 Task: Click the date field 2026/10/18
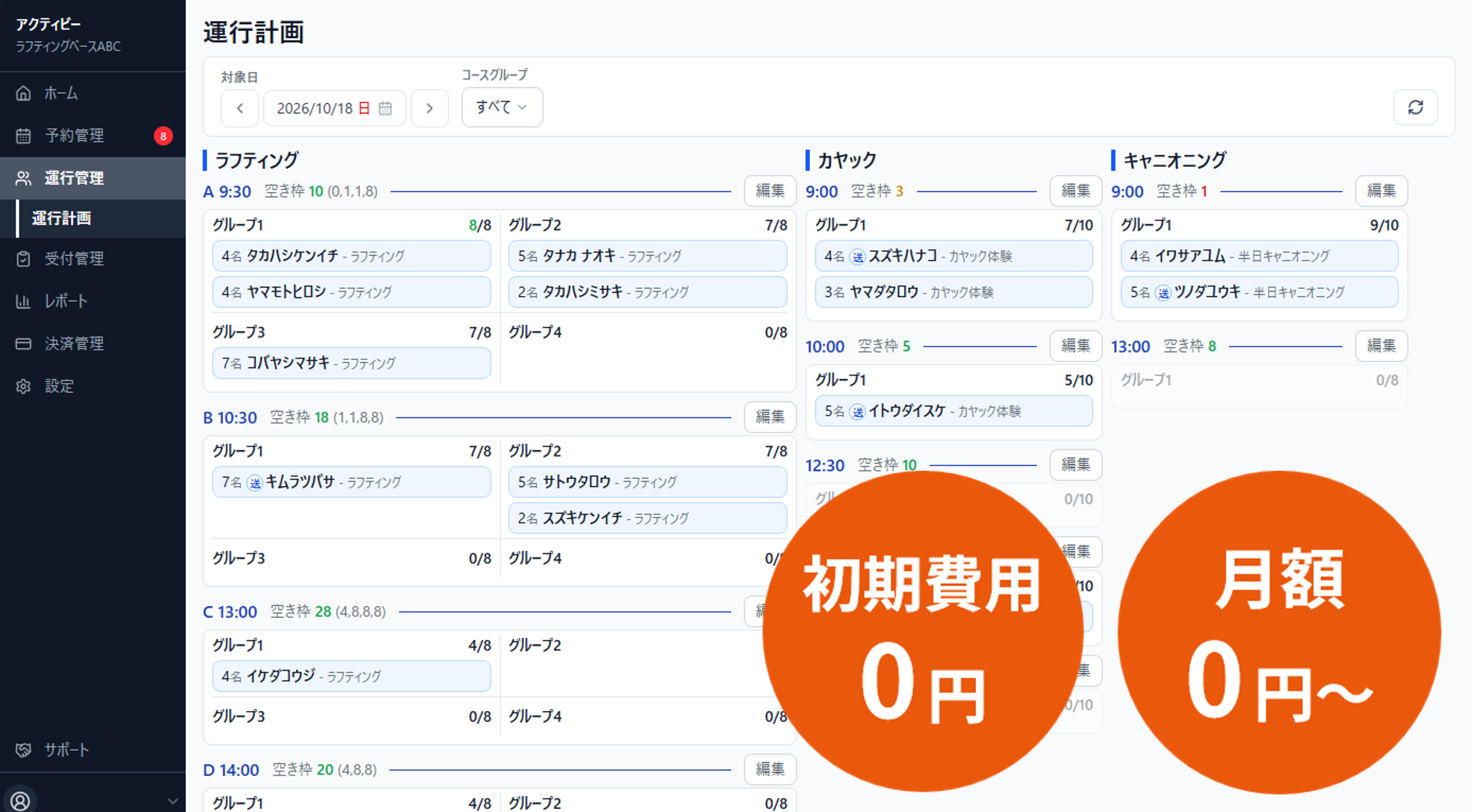334,108
